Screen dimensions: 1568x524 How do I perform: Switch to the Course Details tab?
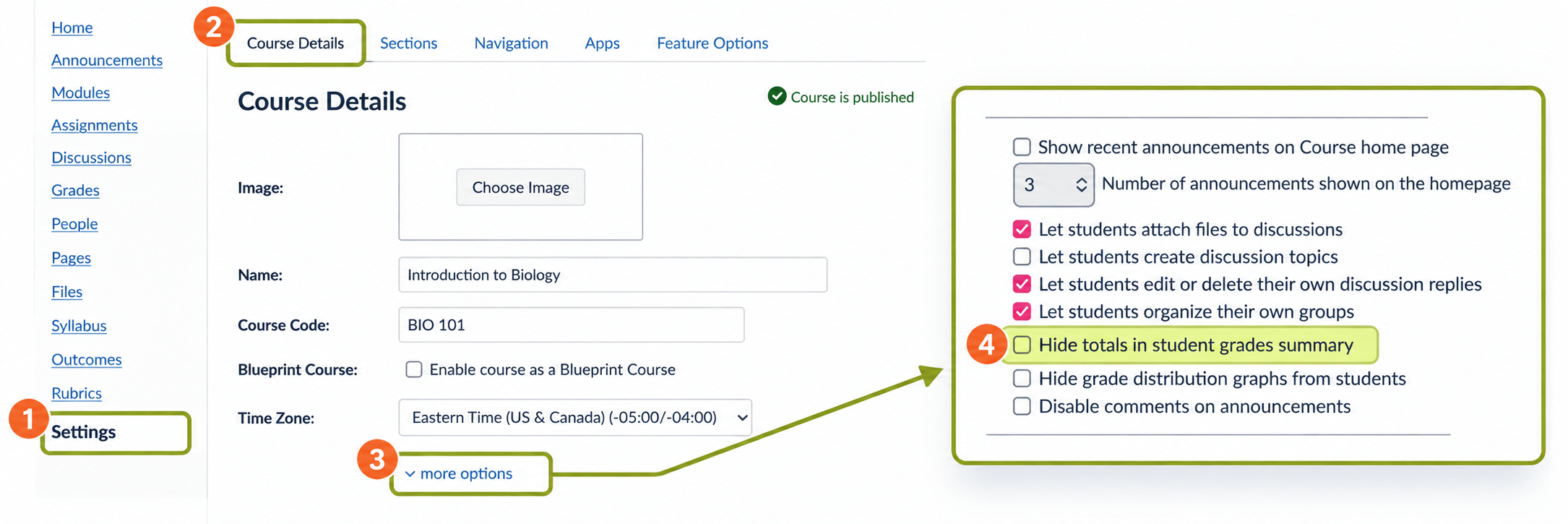pyautogui.click(x=296, y=43)
